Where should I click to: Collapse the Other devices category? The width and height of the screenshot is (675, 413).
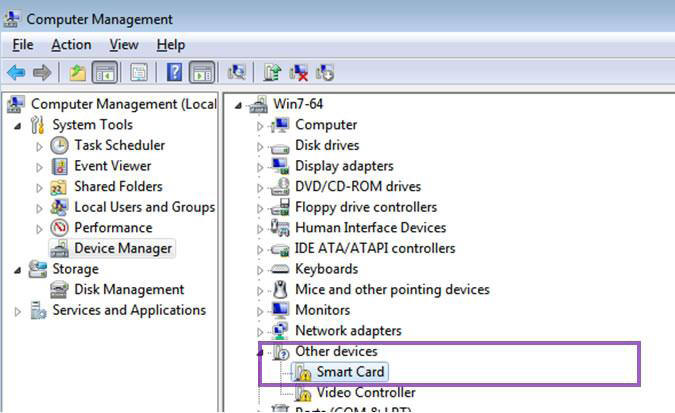point(261,352)
